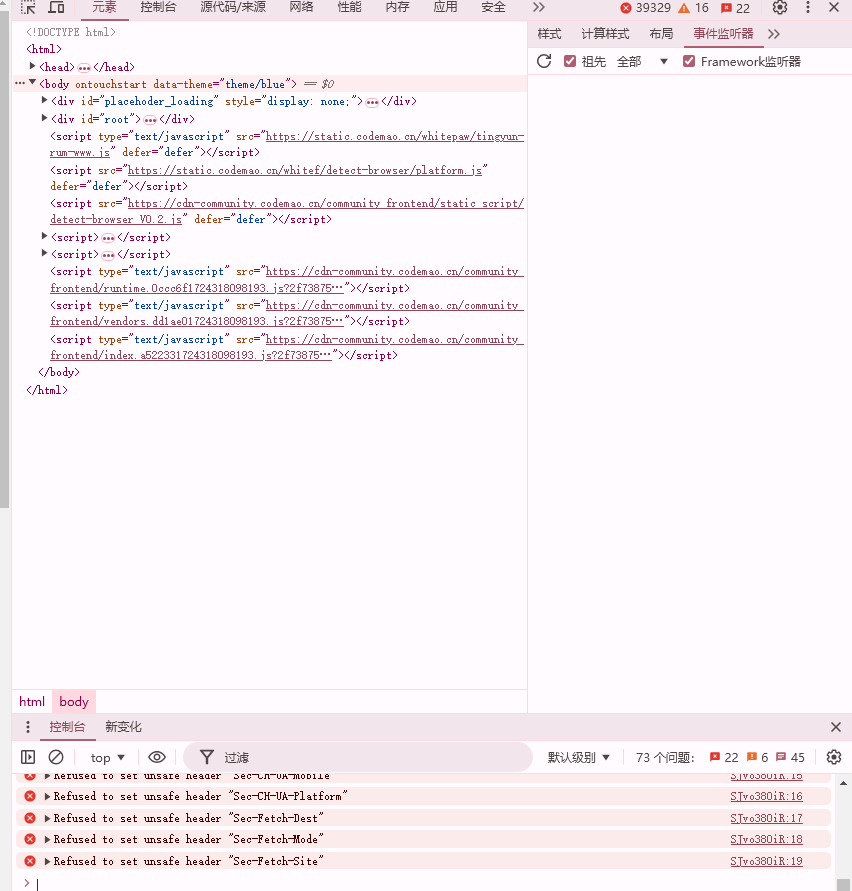The width and height of the screenshot is (852, 891).
Task: Switch to the 样式 Styles pane
Action: pos(549,34)
